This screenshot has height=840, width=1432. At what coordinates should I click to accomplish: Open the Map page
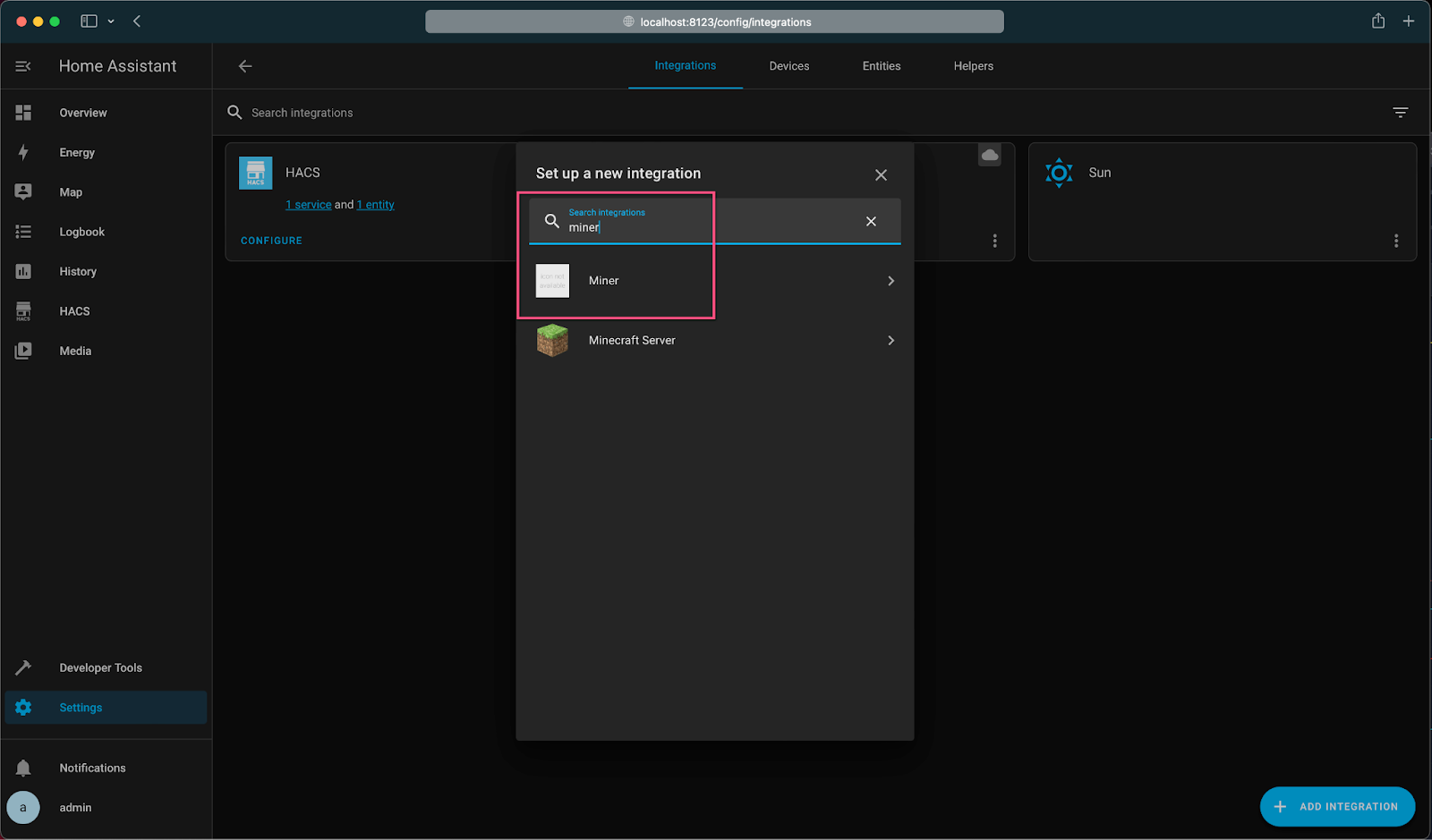coord(106,192)
